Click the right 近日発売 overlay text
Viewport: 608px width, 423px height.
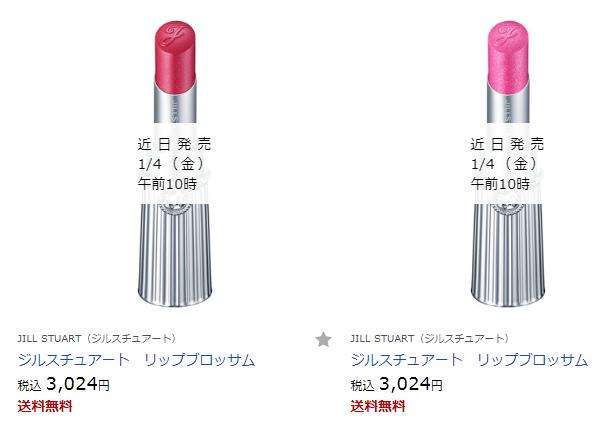[507, 144]
